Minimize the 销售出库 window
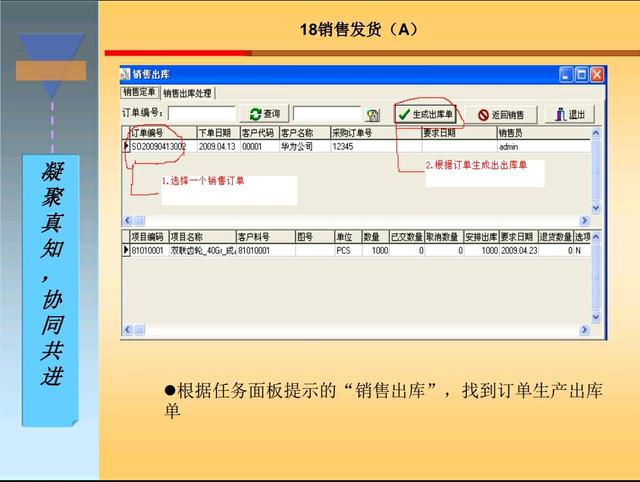The image size is (640, 482). (x=566, y=75)
